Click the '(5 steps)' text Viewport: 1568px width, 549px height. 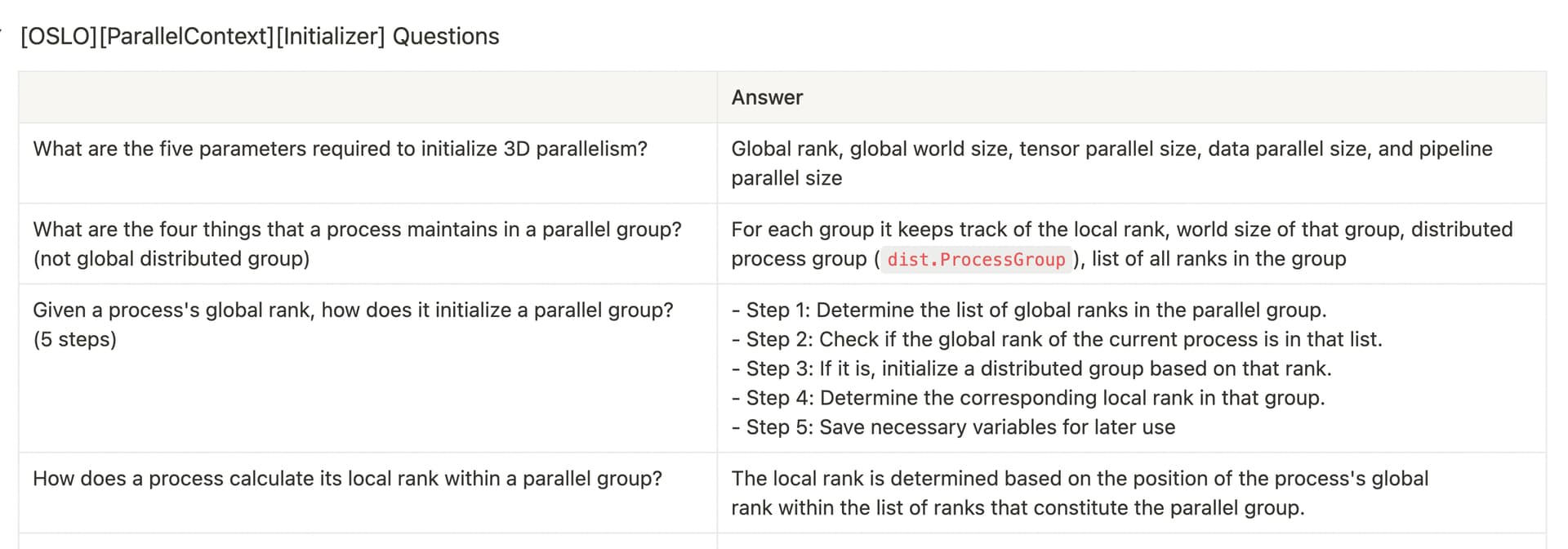(x=75, y=339)
